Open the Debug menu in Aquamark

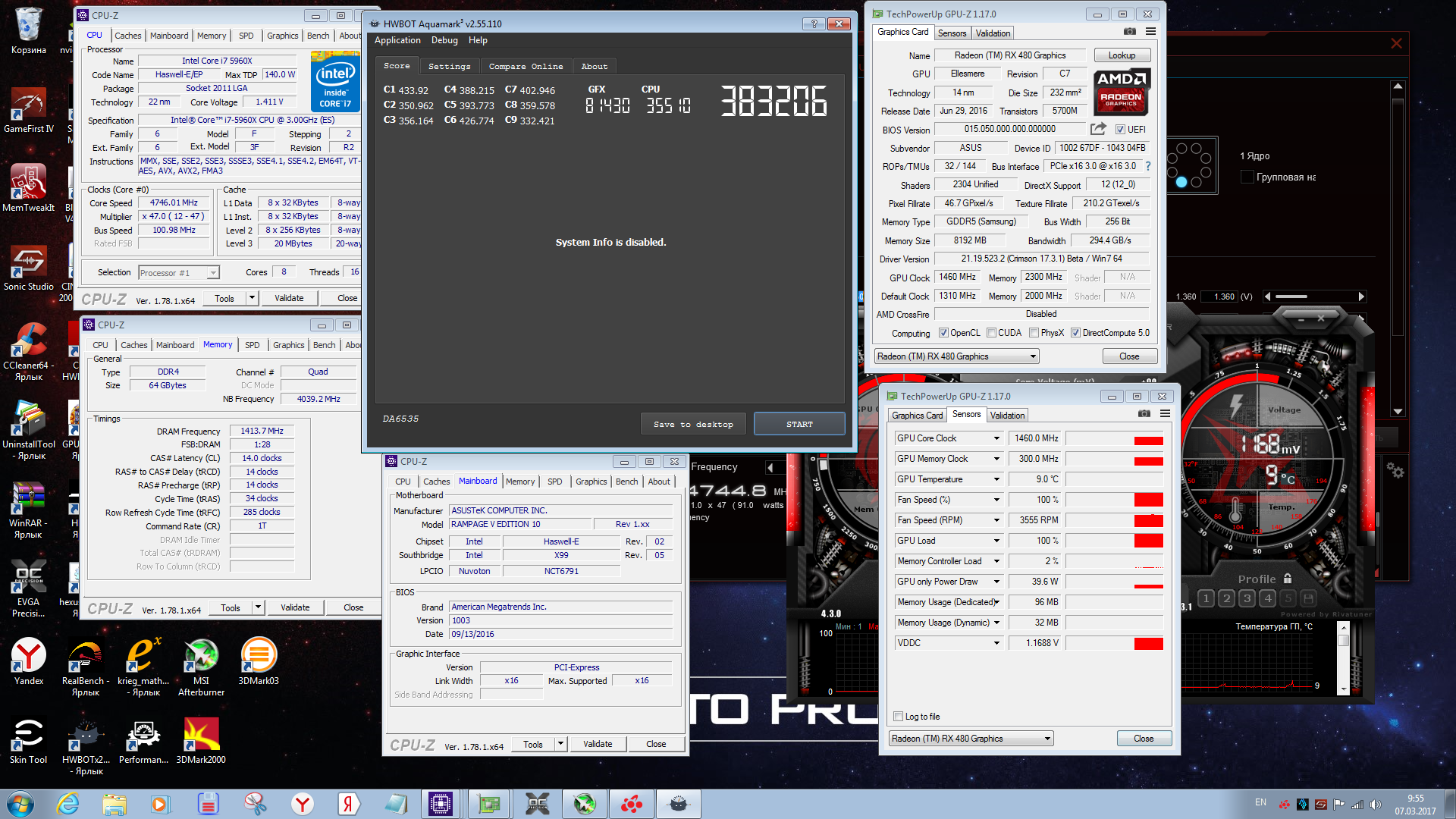pyautogui.click(x=444, y=40)
